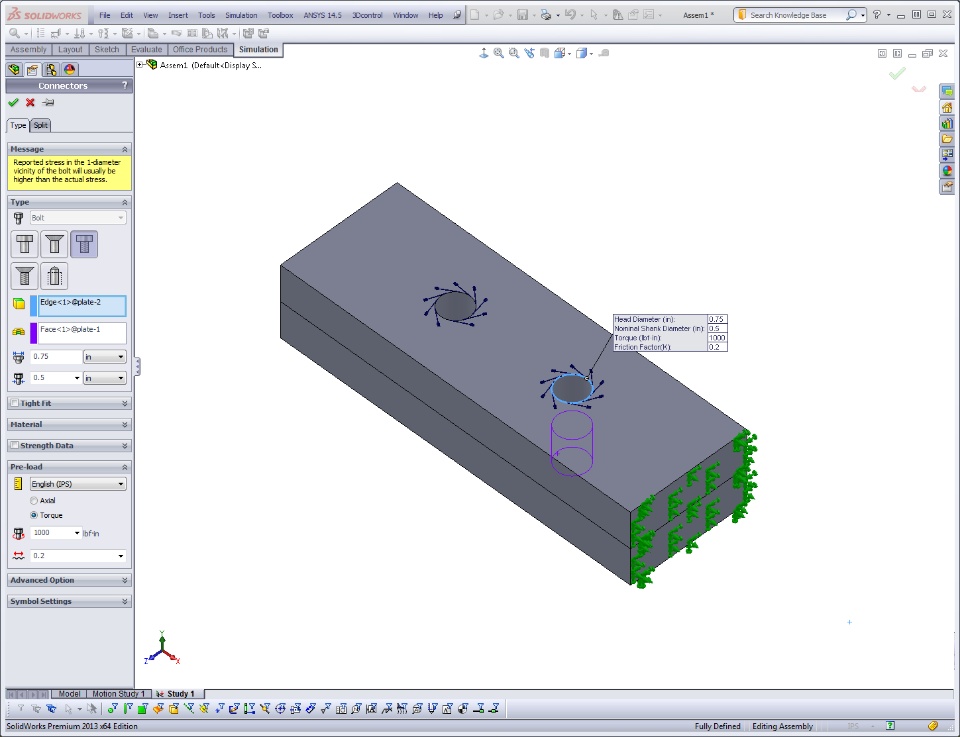Open Design Library task pane icon
The image size is (960, 737).
click(947, 123)
